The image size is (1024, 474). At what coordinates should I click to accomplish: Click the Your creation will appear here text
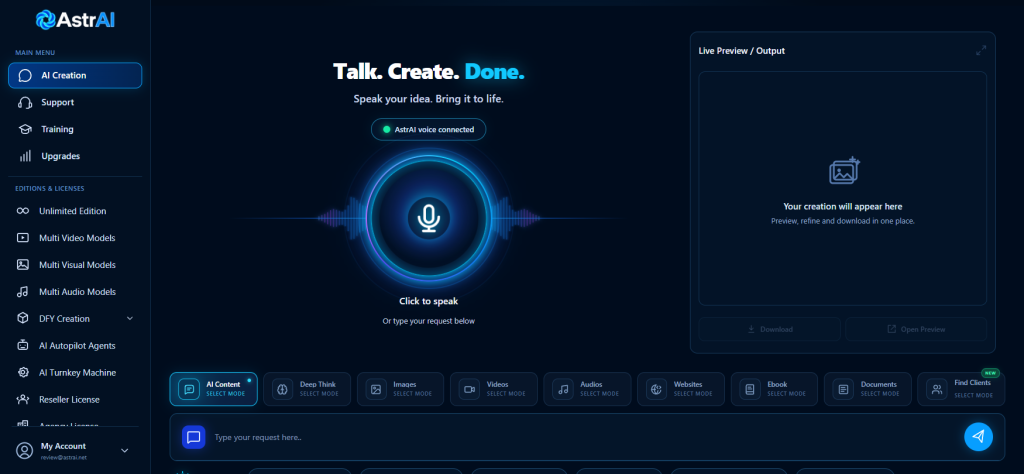pos(842,206)
